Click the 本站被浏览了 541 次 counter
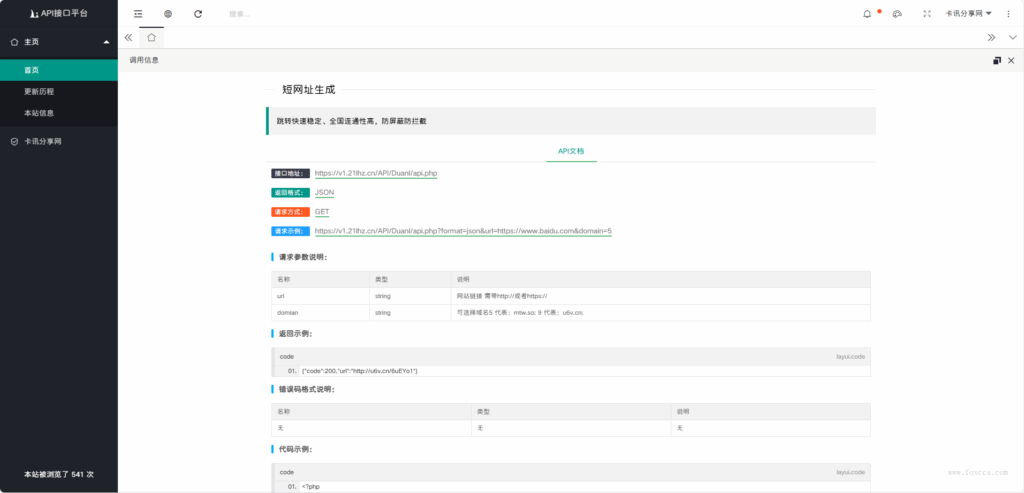This screenshot has width=1024, height=493. click(59, 474)
